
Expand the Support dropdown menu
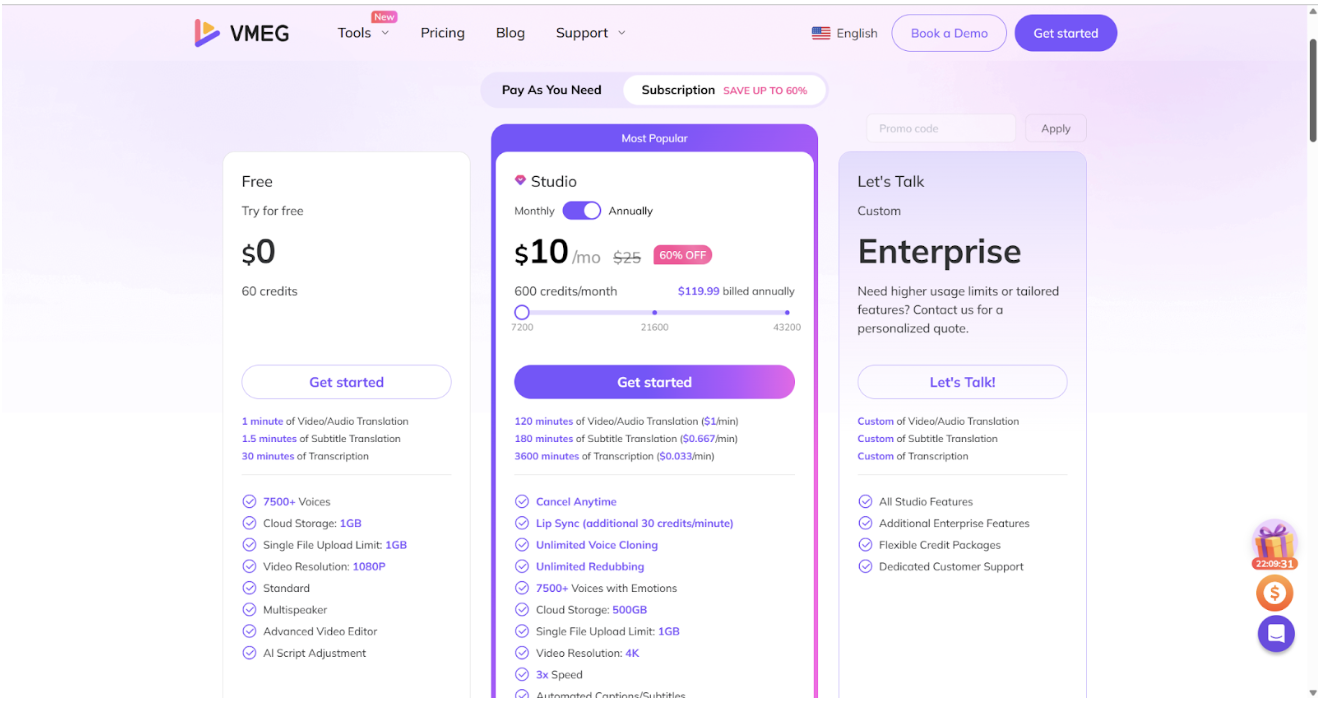click(590, 33)
